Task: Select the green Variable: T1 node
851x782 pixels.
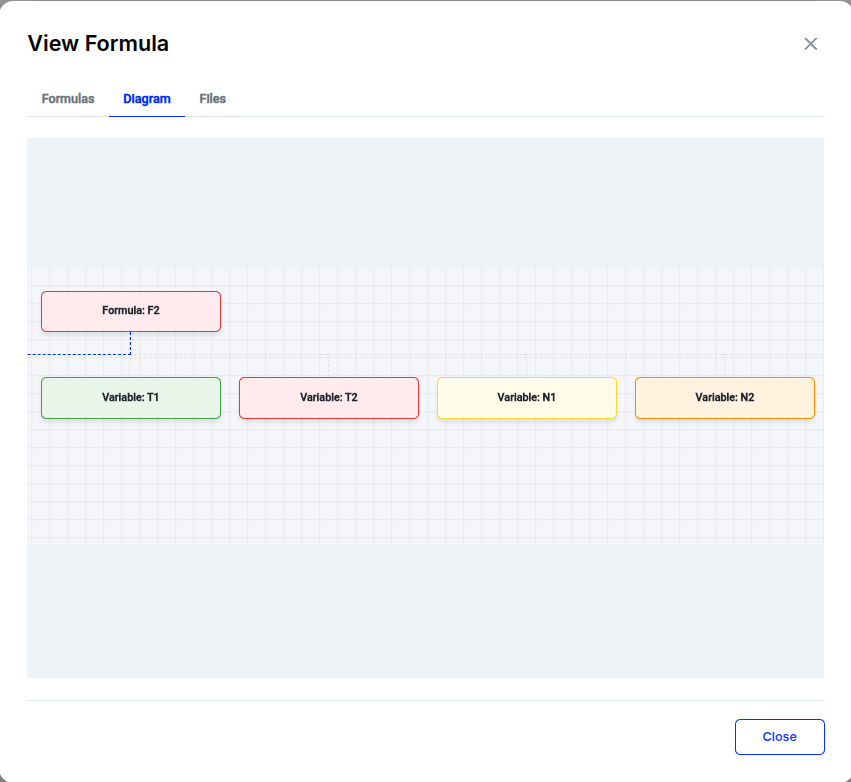Action: click(x=131, y=398)
